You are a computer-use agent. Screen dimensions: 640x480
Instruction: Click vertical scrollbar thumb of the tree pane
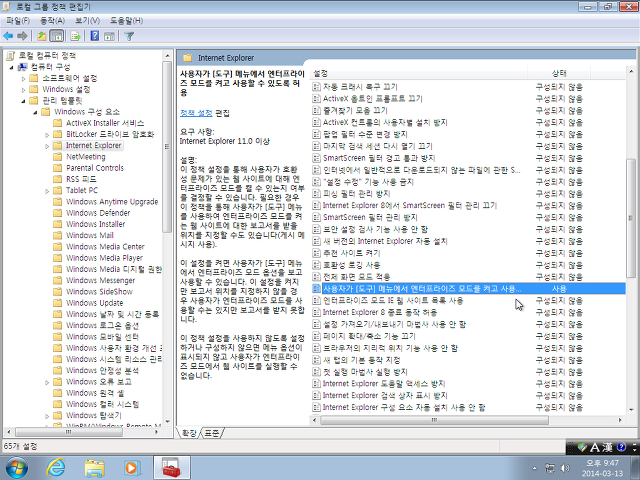pyautogui.click(x=167, y=147)
